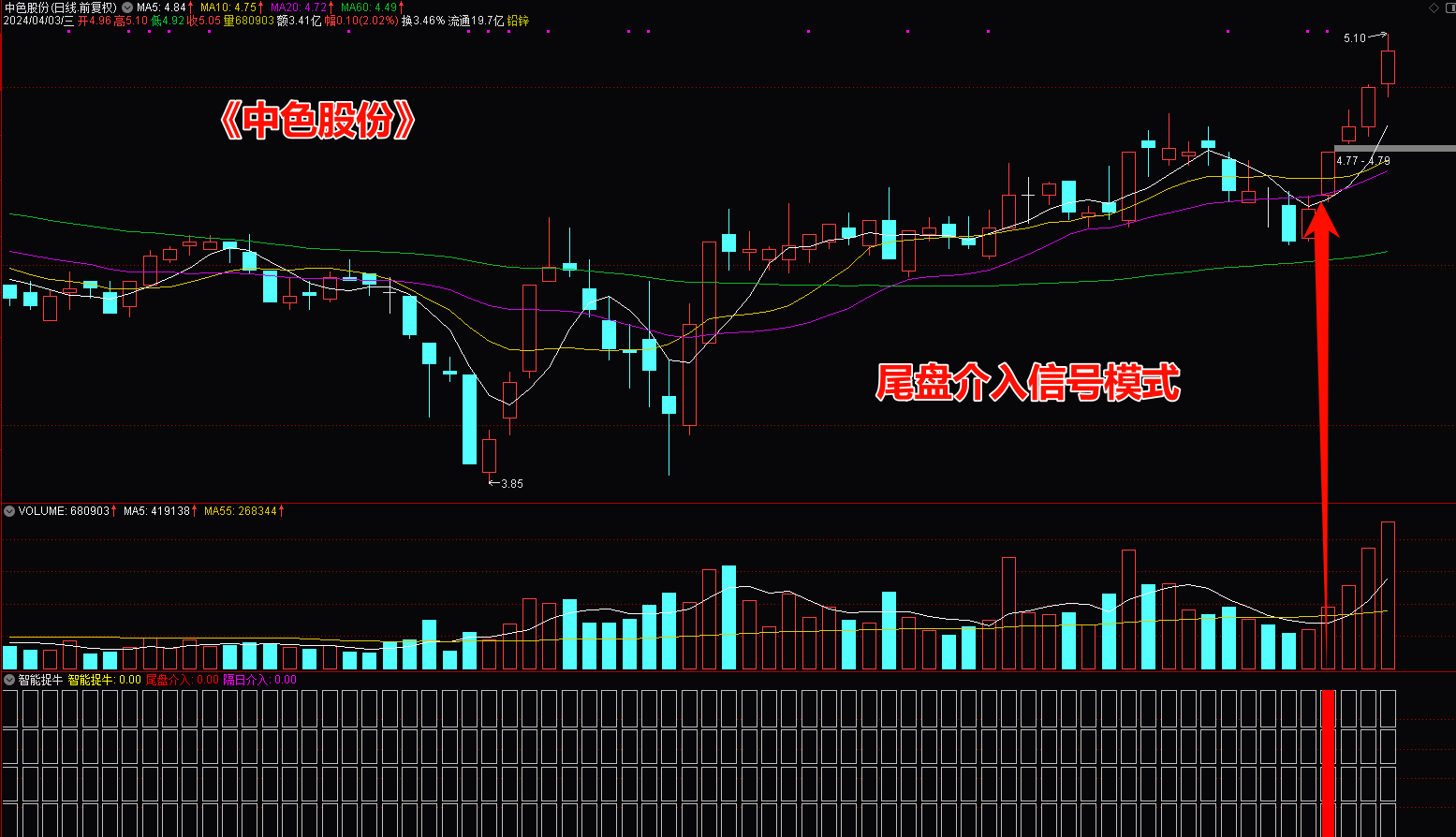Open the 铅锌 sector link

518,21
